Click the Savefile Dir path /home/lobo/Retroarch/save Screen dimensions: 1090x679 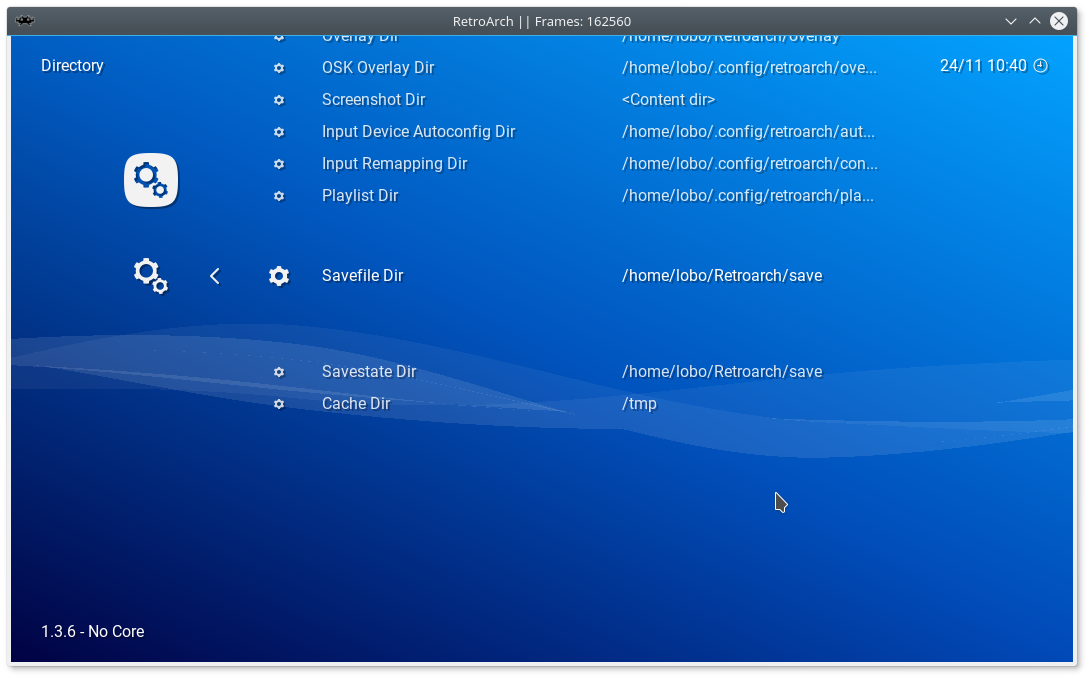coord(722,275)
